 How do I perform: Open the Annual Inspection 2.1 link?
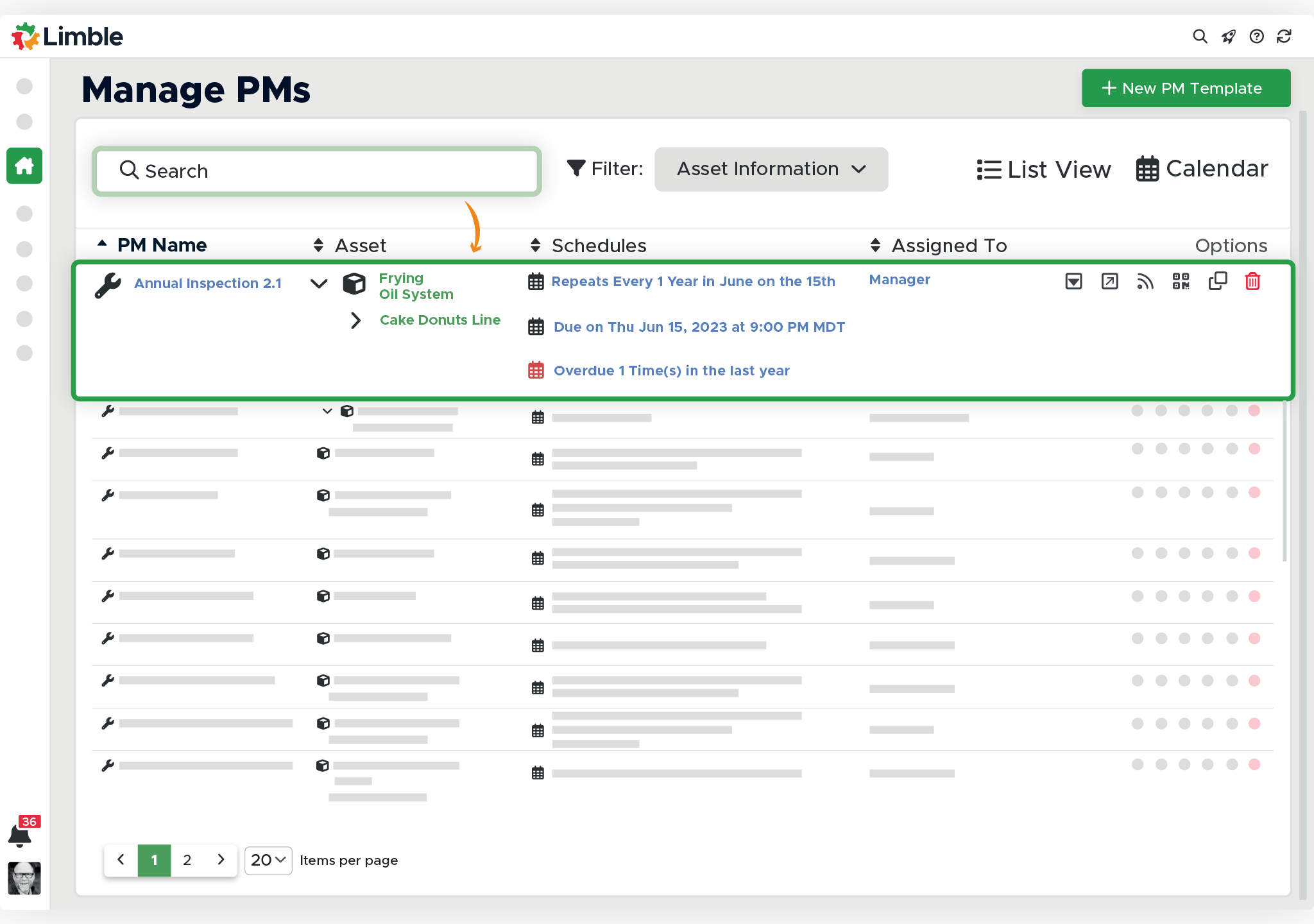[208, 283]
